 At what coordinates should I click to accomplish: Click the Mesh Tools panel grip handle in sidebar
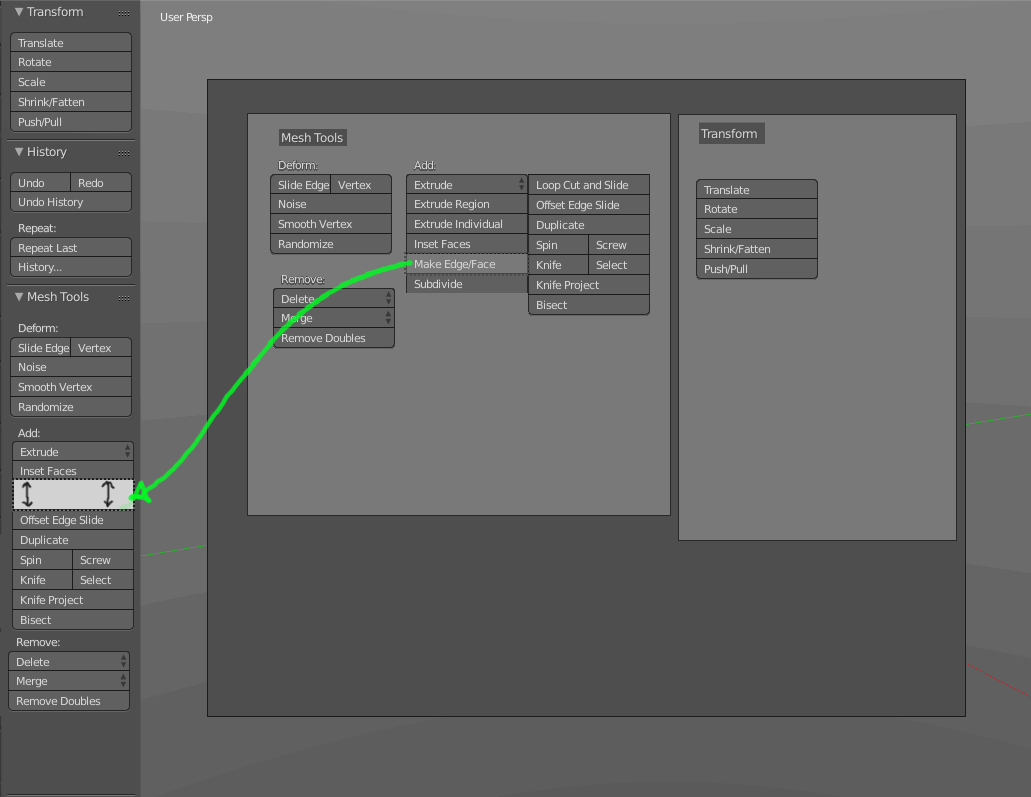124,298
